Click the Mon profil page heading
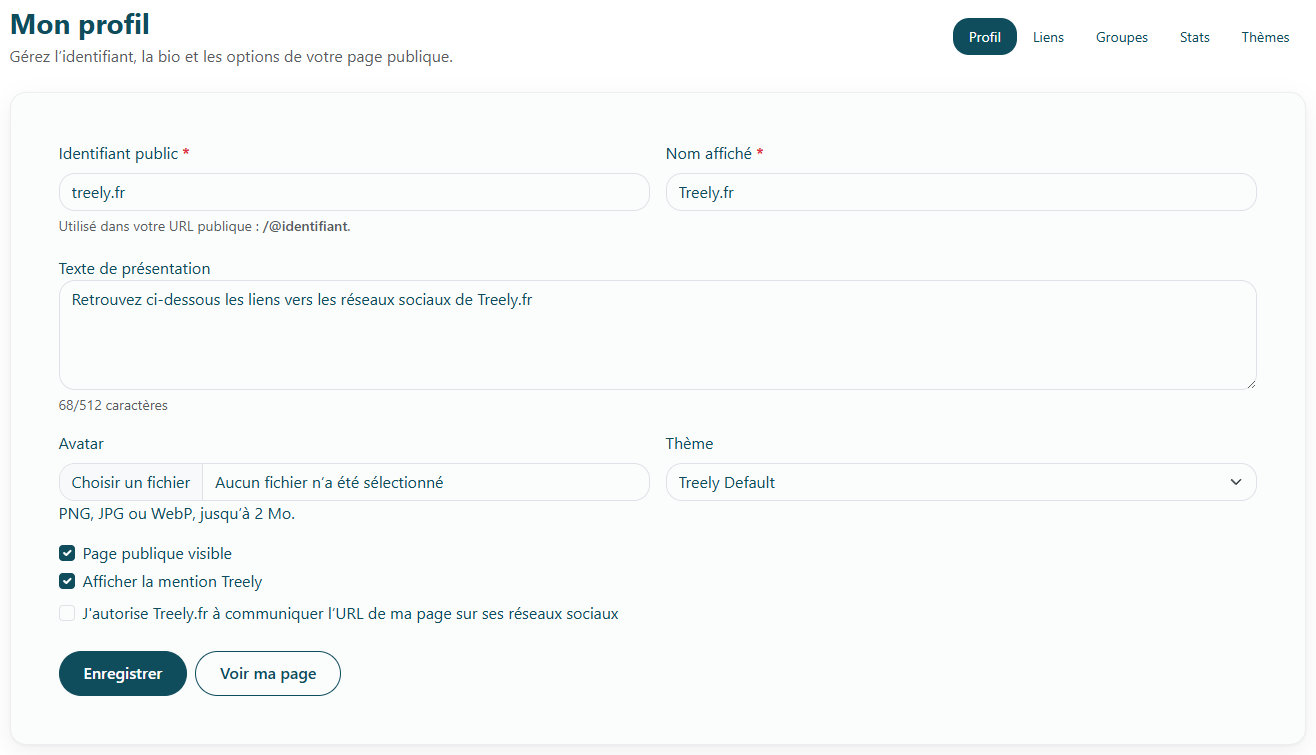Image resolution: width=1316 pixels, height=755 pixels. pyautogui.click(x=80, y=24)
